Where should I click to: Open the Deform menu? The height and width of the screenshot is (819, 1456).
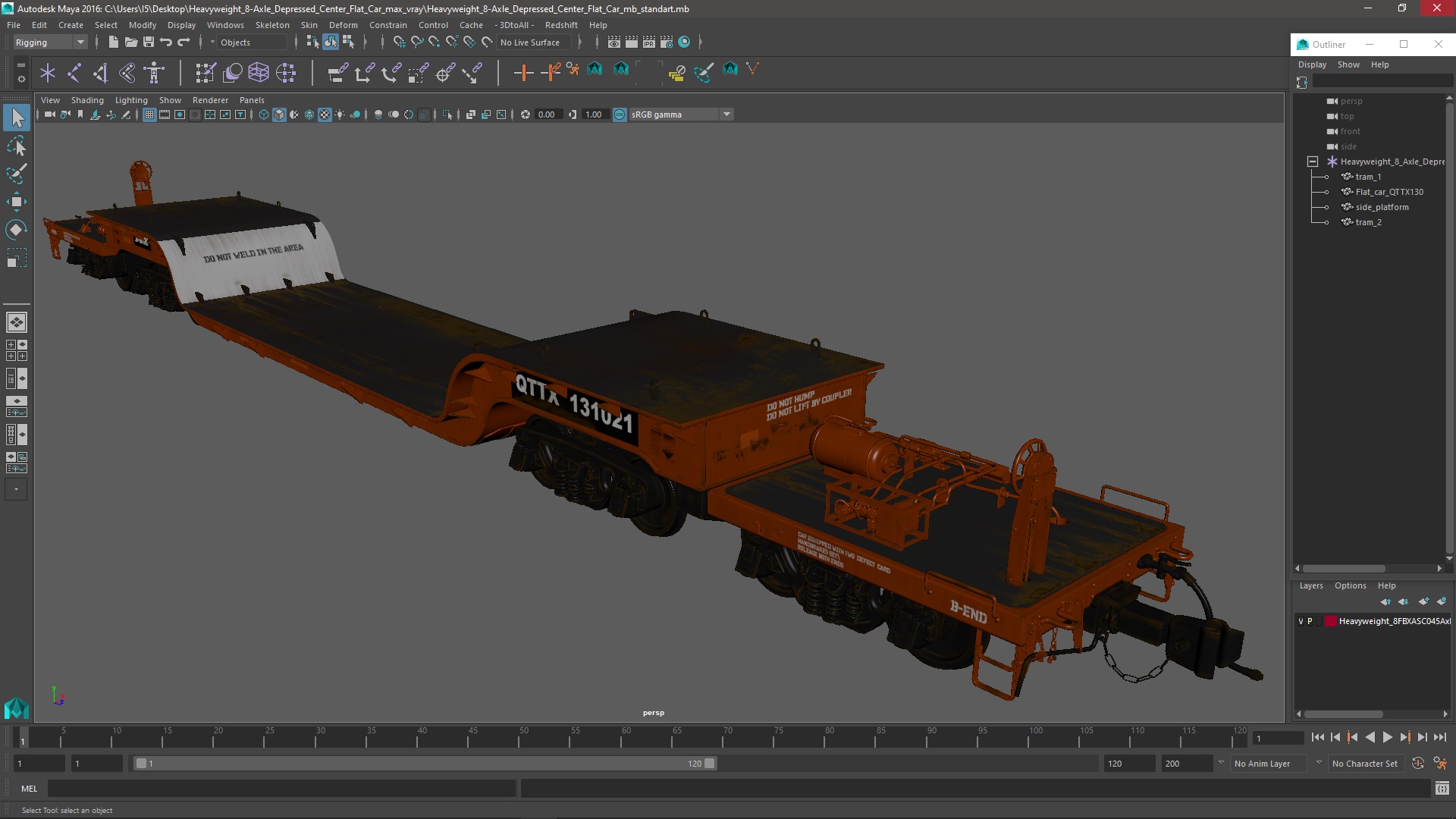coord(343,25)
